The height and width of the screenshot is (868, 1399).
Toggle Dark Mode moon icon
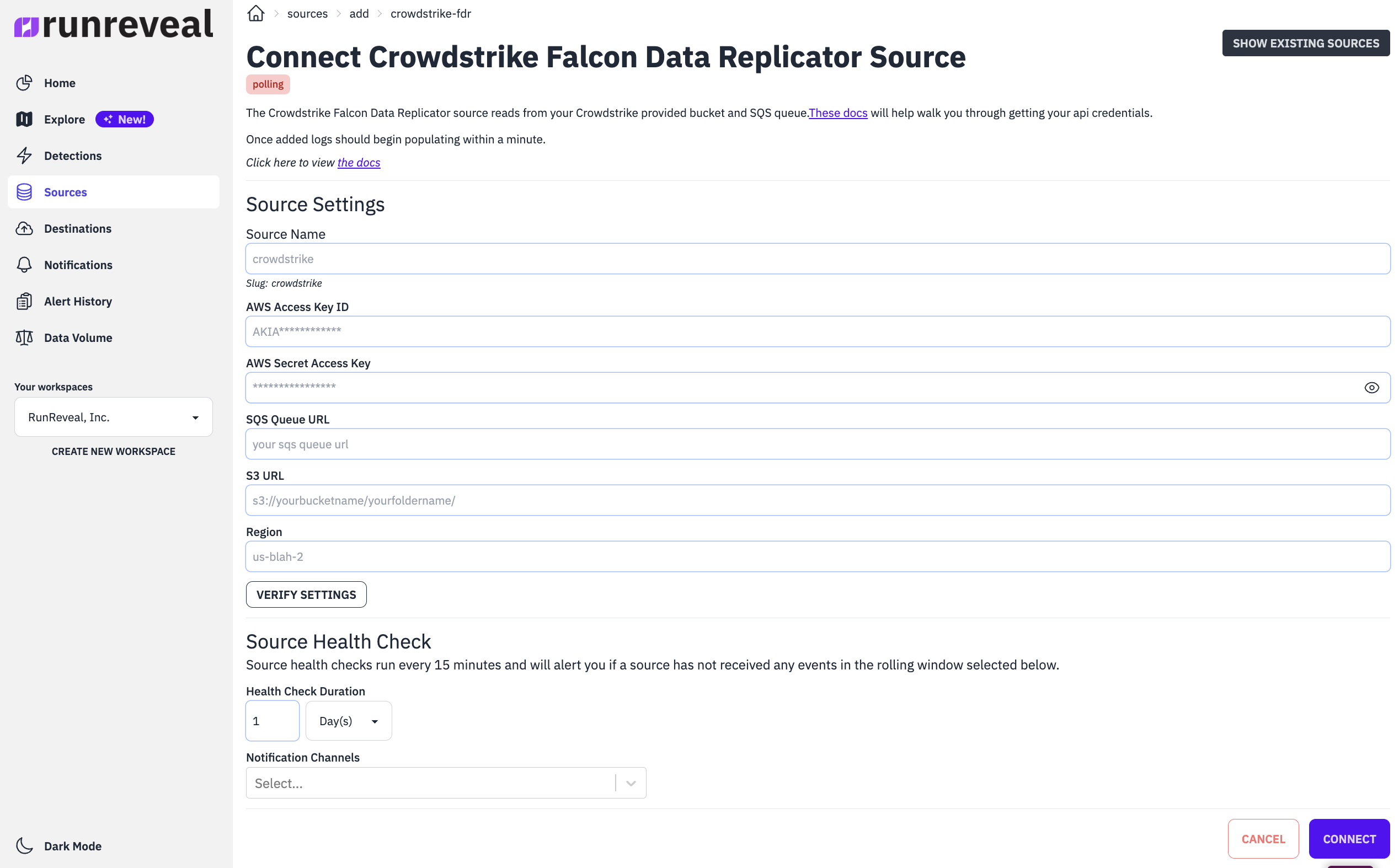point(24,845)
